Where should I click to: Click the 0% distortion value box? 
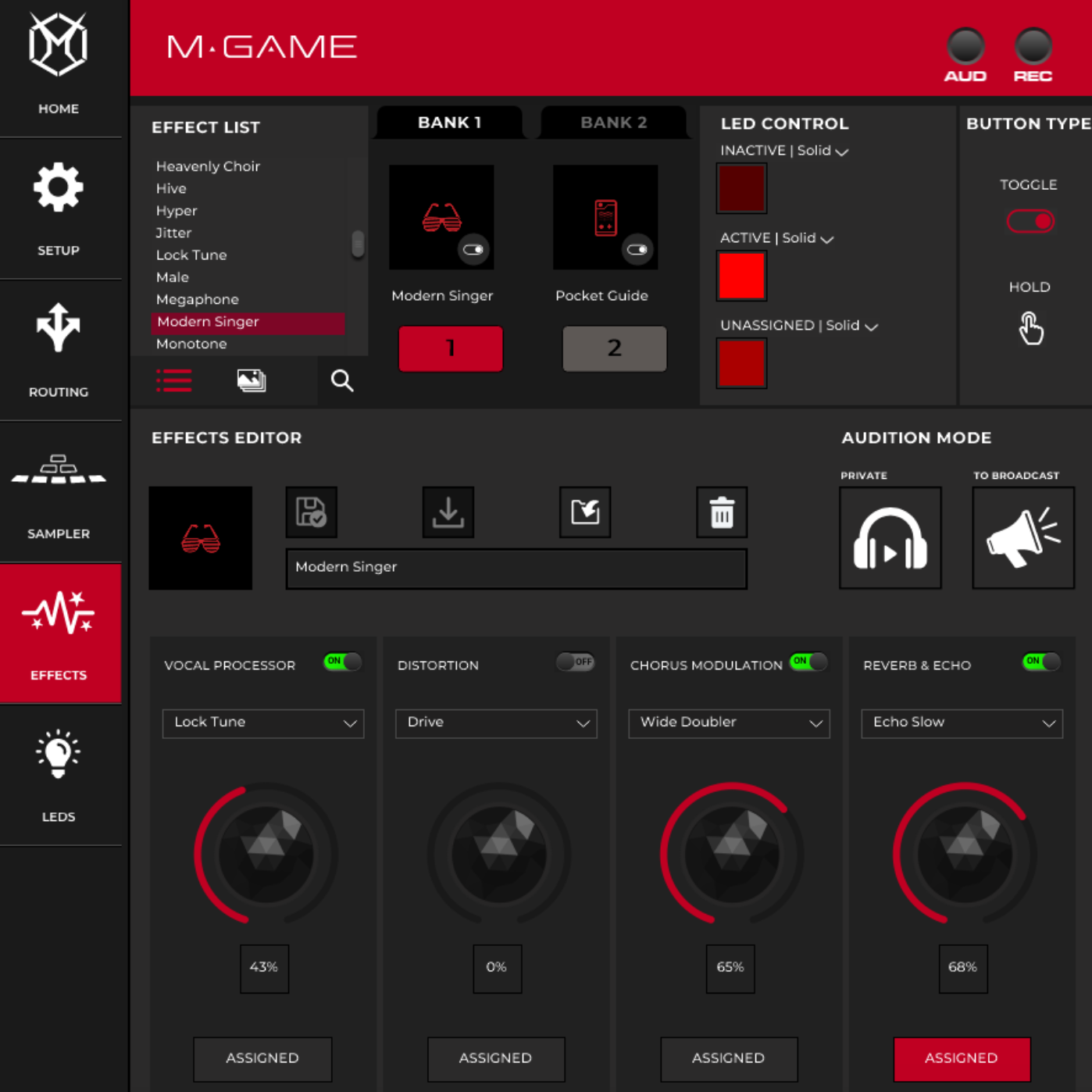click(497, 969)
